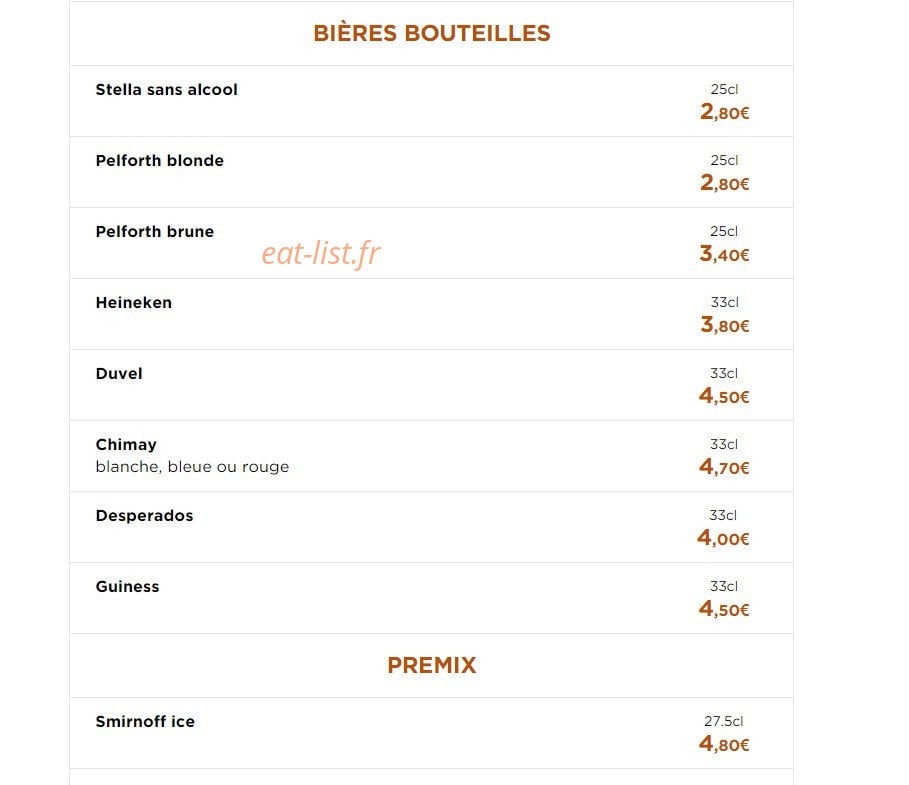
Task: Click the 3,80€ Heineken price
Action: pos(724,325)
